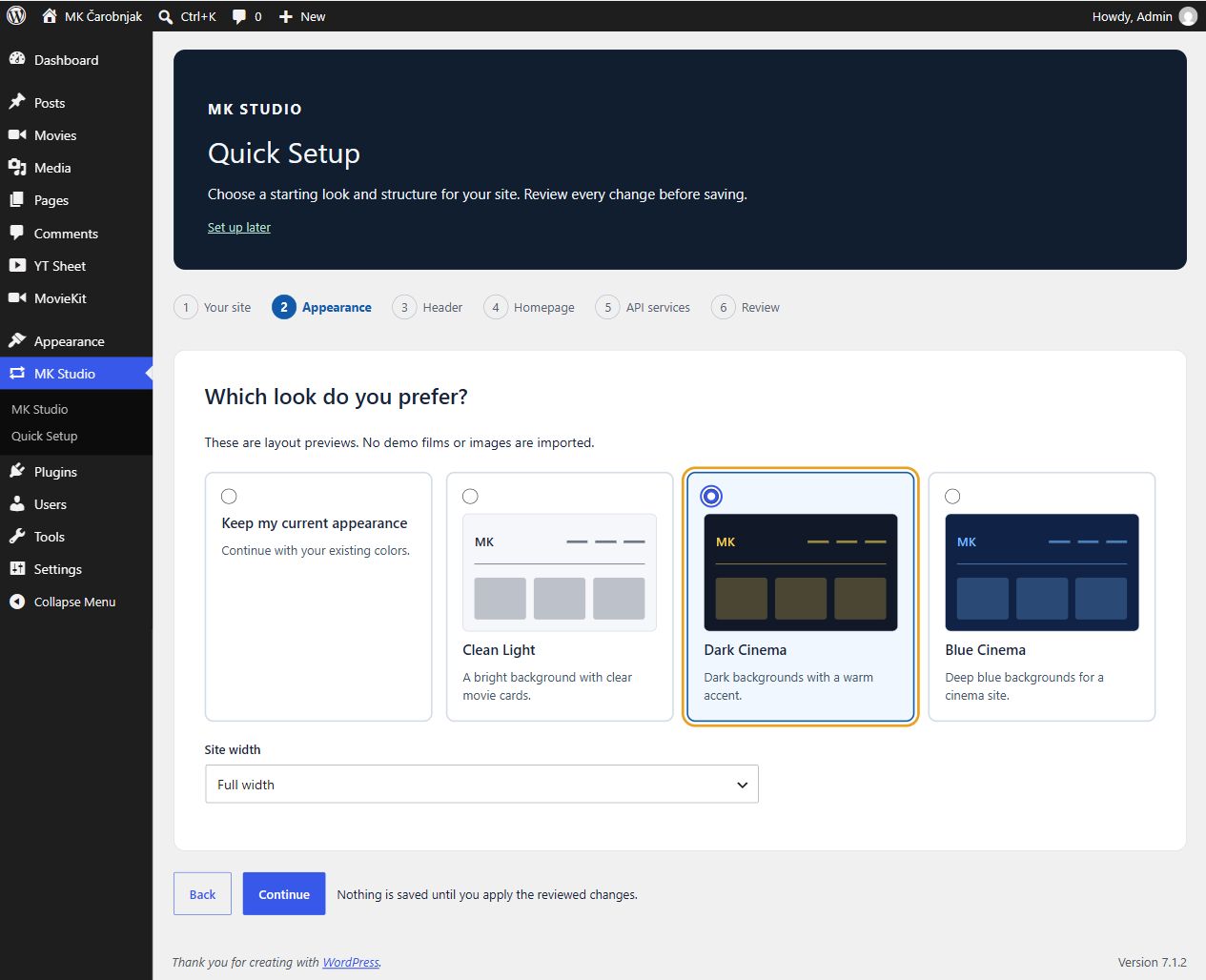Click the Blue Cinema title text
This screenshot has width=1206, height=980.
986,650
